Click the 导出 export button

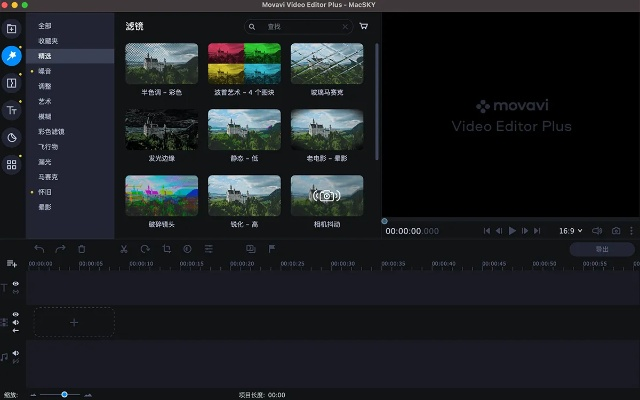tap(601, 249)
